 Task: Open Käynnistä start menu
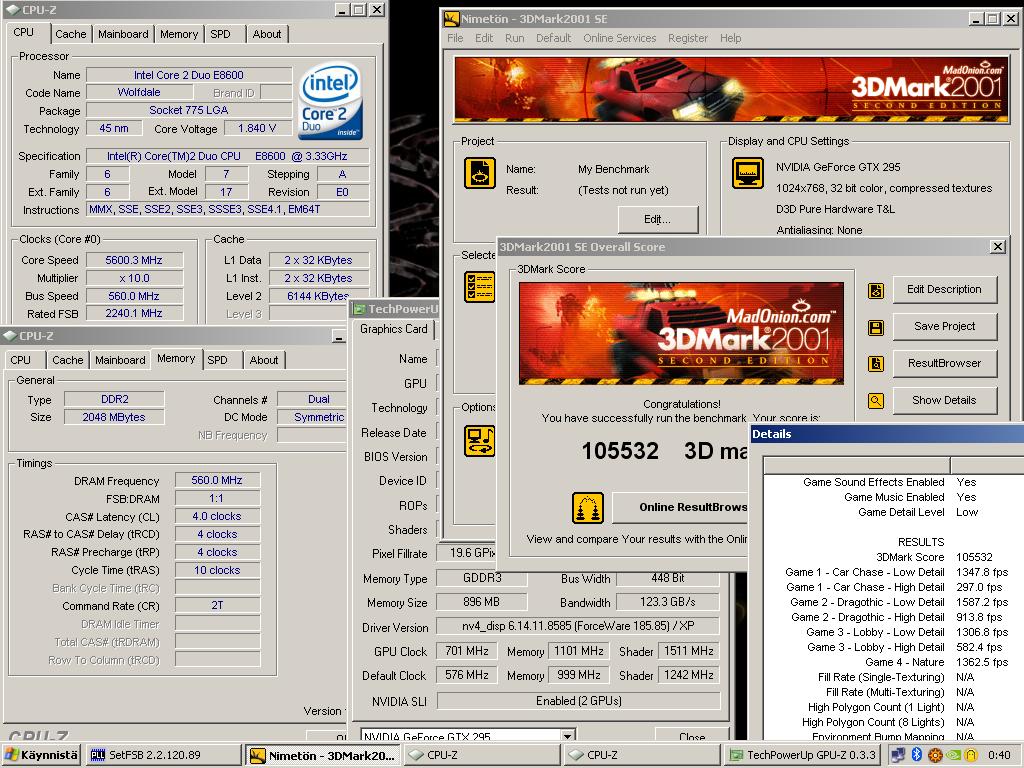[x=41, y=754]
